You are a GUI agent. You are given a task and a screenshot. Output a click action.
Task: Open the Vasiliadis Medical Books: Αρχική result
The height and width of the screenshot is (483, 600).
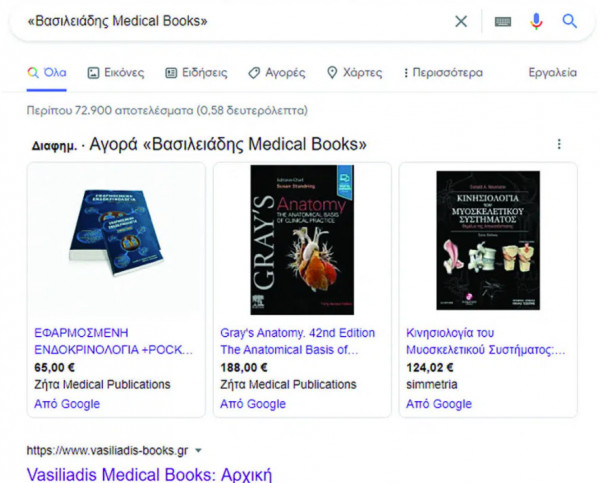149,473
